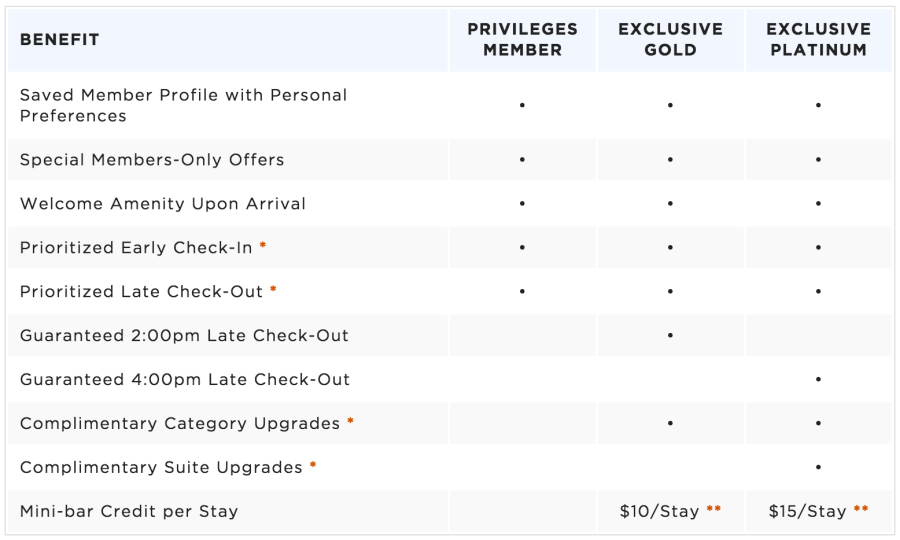Viewport: 900px width, 540px height.
Task: Click the Complimentary Suite Upgrades asterisk
Action: tap(313, 465)
